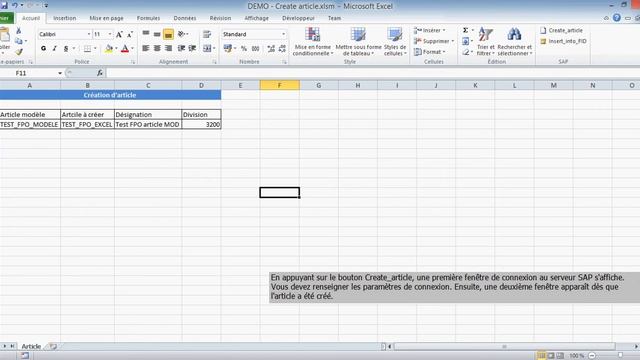Viewport: 640px width, 360px height.
Task: Open the Excel help question mark
Action: pos(617,18)
